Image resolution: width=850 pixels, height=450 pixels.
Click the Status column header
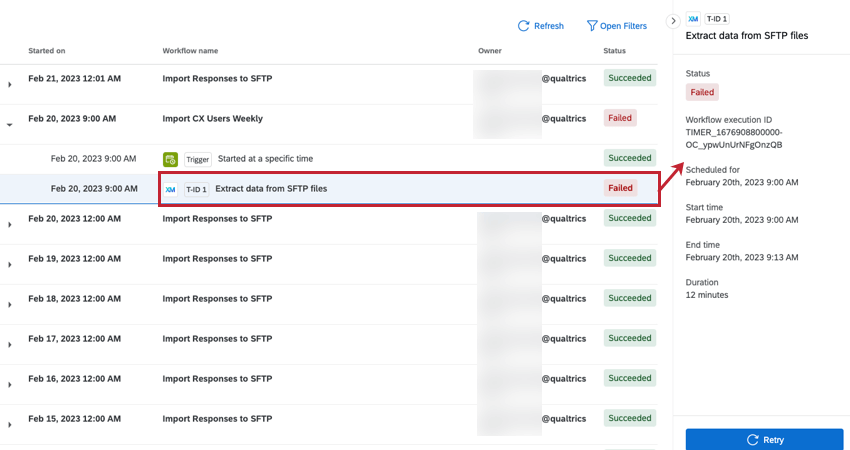pyautogui.click(x=615, y=50)
